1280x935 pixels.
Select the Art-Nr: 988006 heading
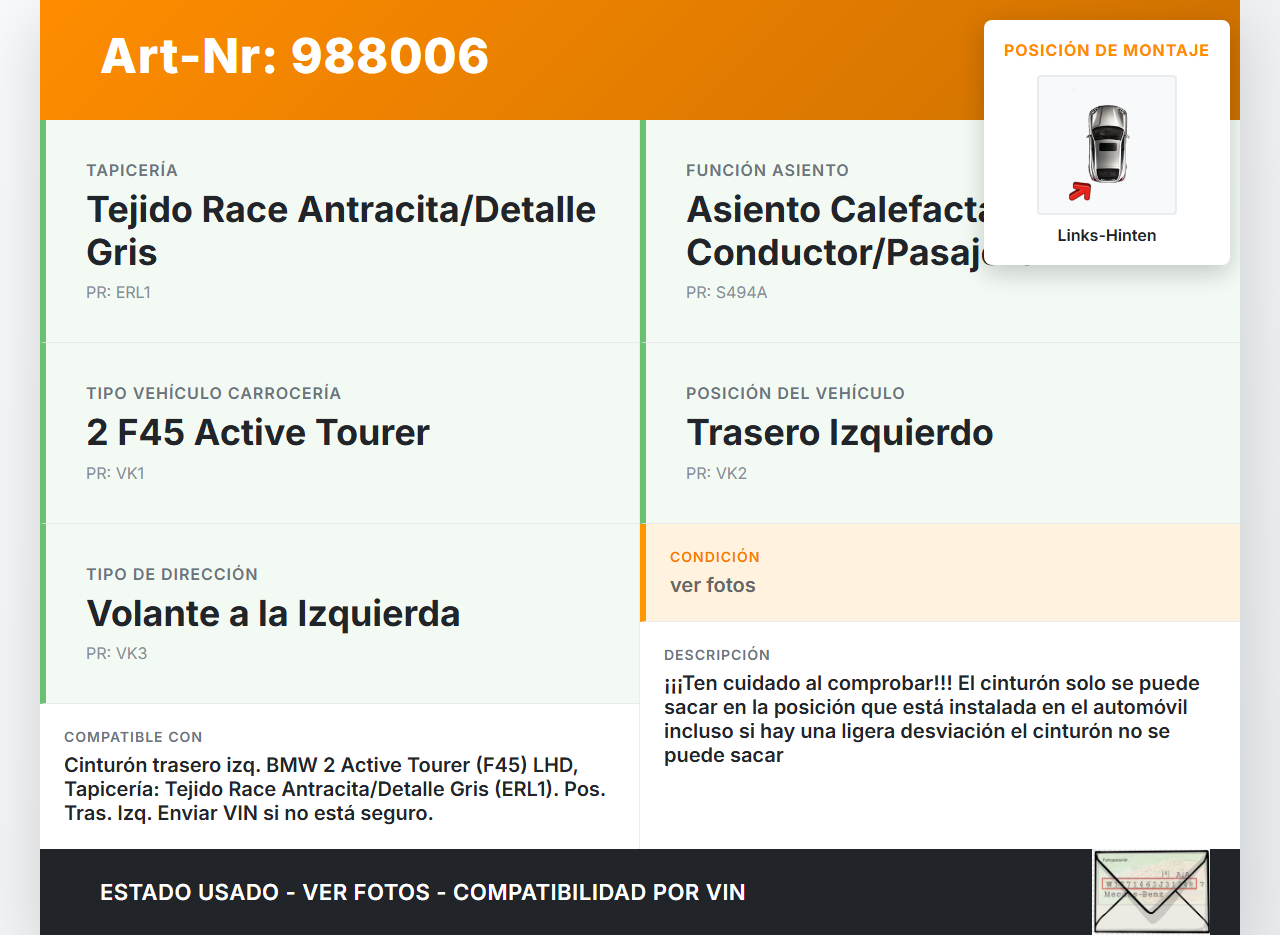coord(295,56)
